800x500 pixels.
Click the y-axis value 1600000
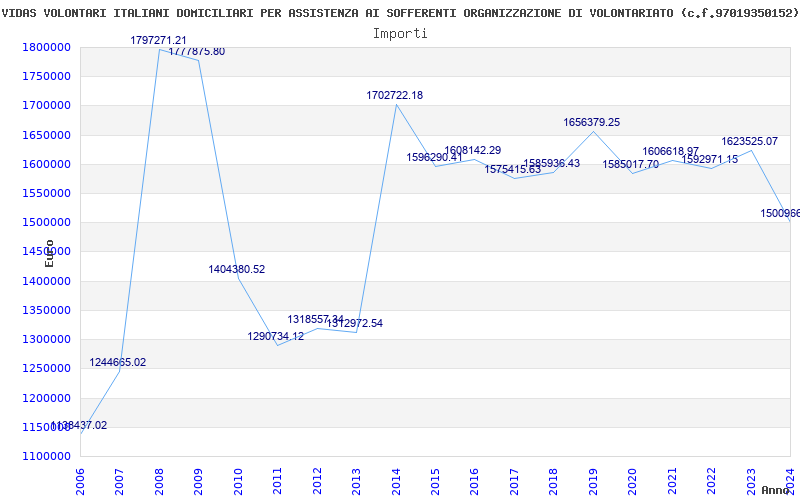[x=47, y=164]
